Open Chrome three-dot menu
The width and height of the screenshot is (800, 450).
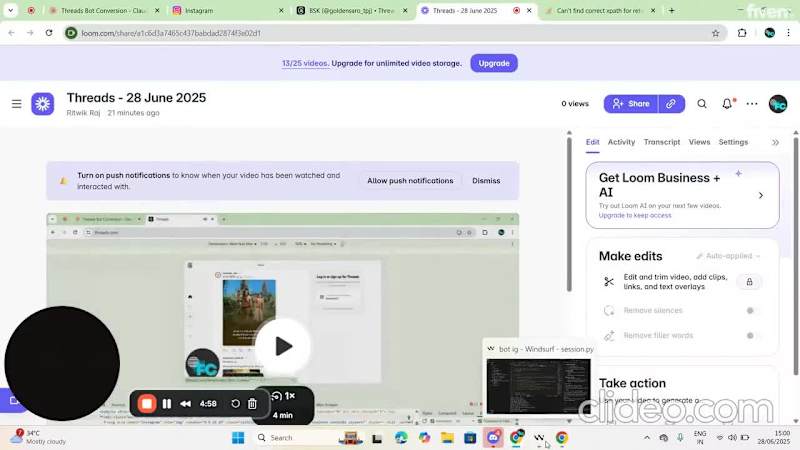click(788, 33)
